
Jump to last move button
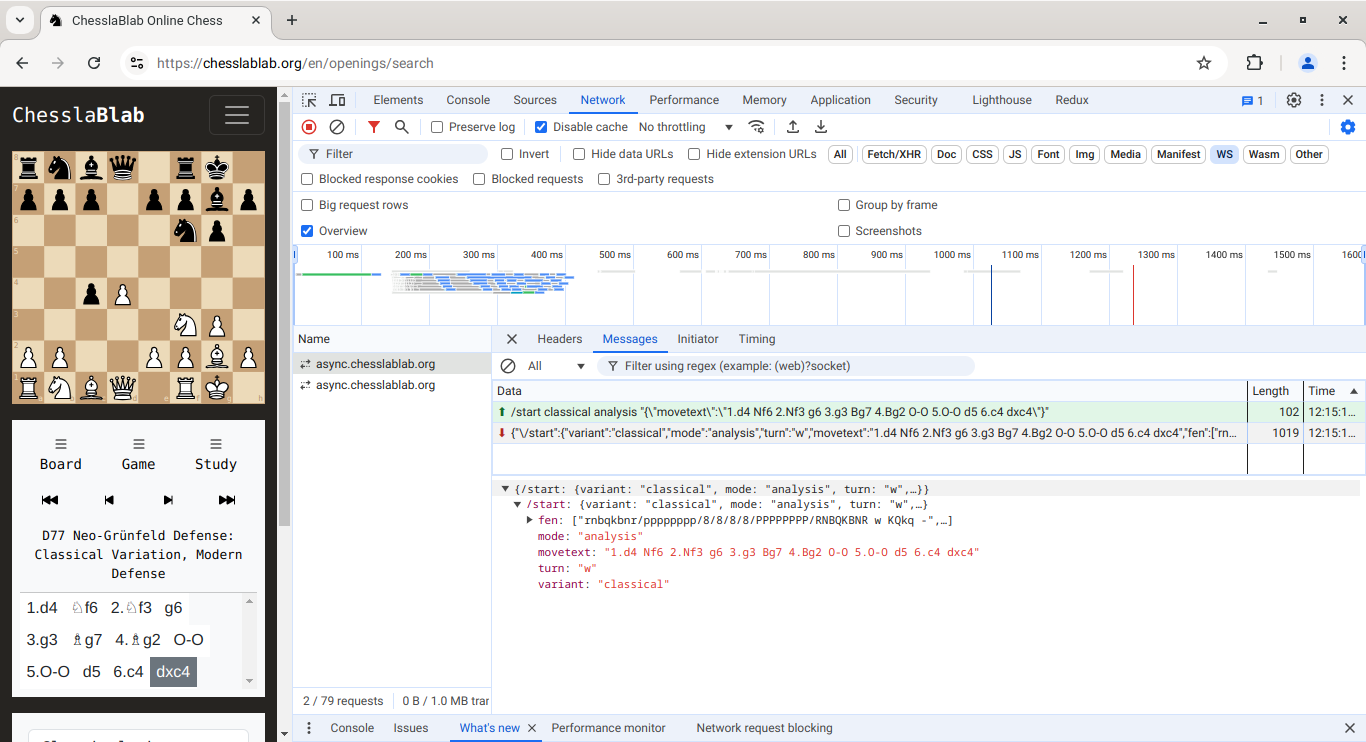(227, 500)
